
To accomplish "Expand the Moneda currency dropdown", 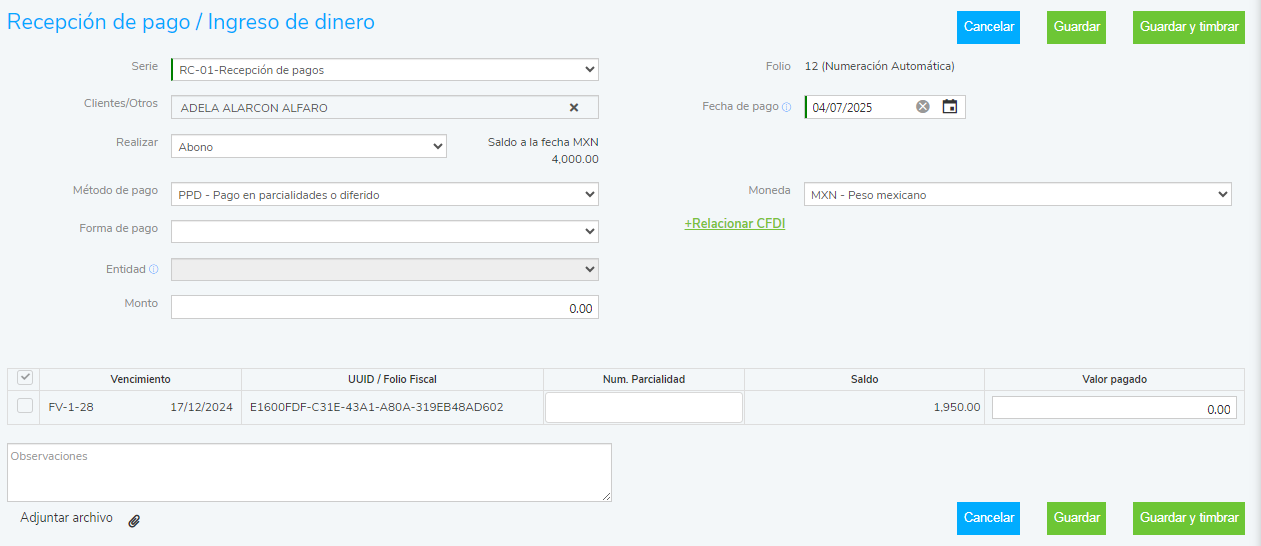I will tap(1018, 195).
